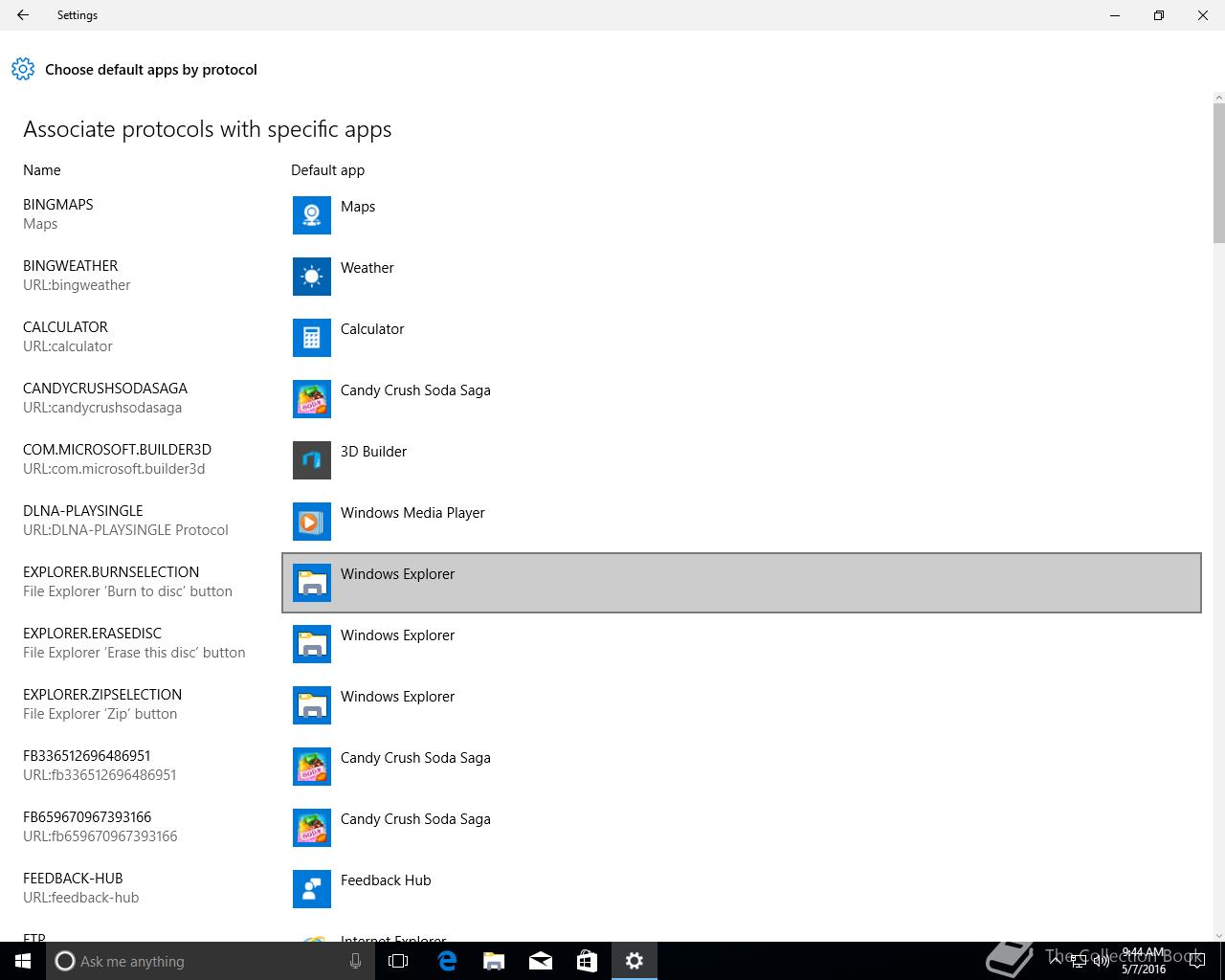Click the EXPLORER.BURNSELECTION protocol name

[111, 572]
